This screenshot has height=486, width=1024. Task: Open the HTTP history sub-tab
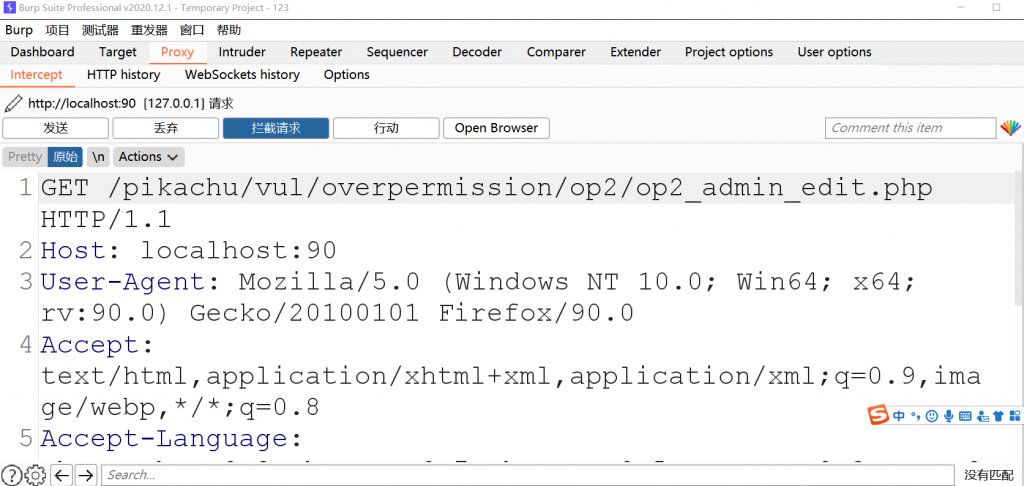[x=123, y=74]
